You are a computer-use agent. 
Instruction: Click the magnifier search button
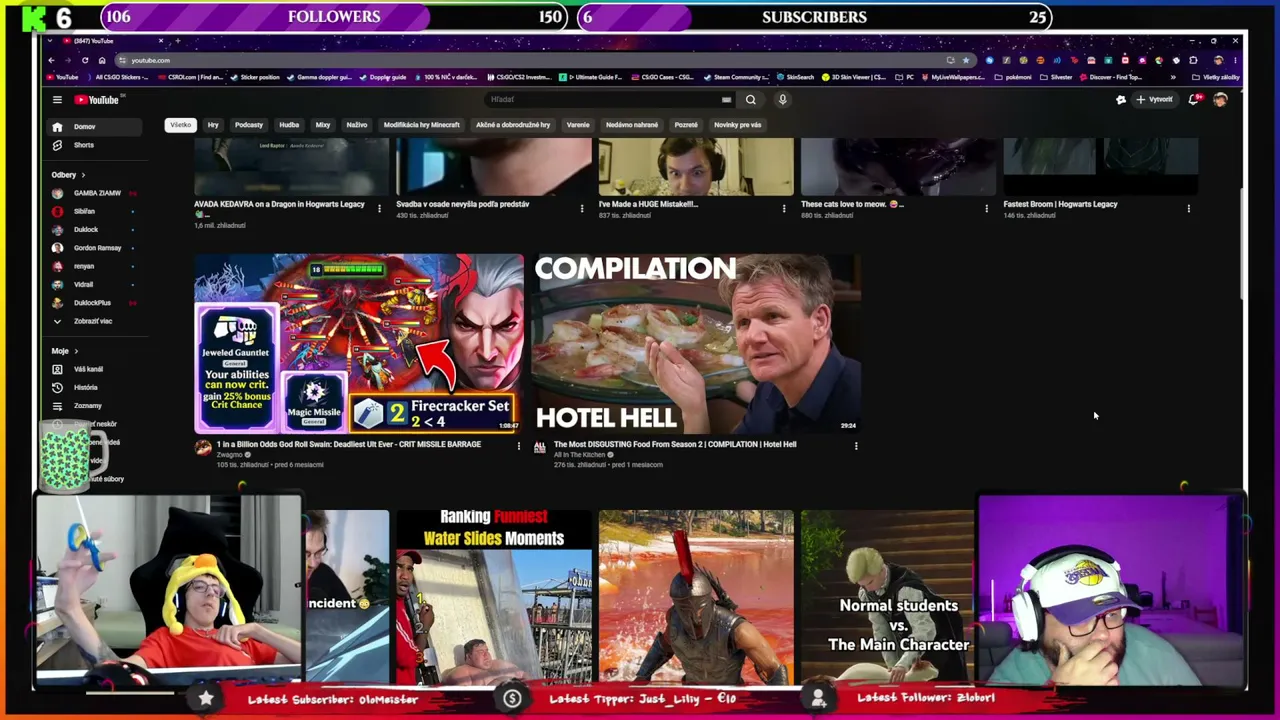click(751, 100)
